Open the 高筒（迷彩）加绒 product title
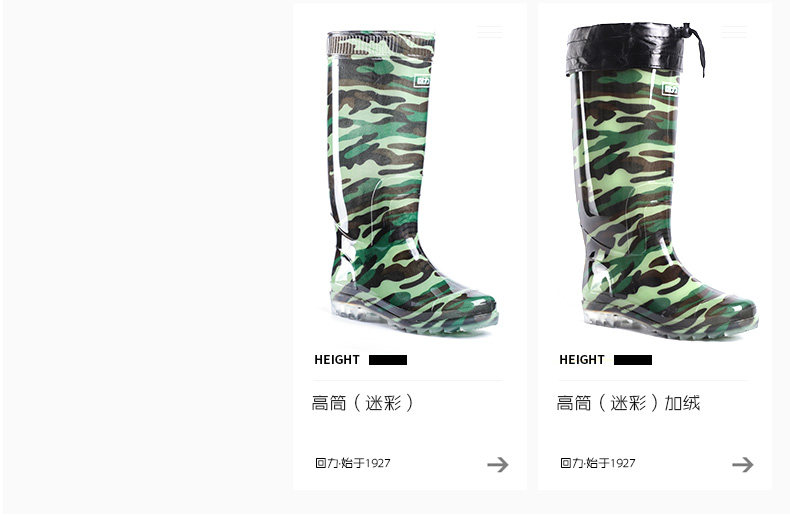 pyautogui.click(x=628, y=403)
